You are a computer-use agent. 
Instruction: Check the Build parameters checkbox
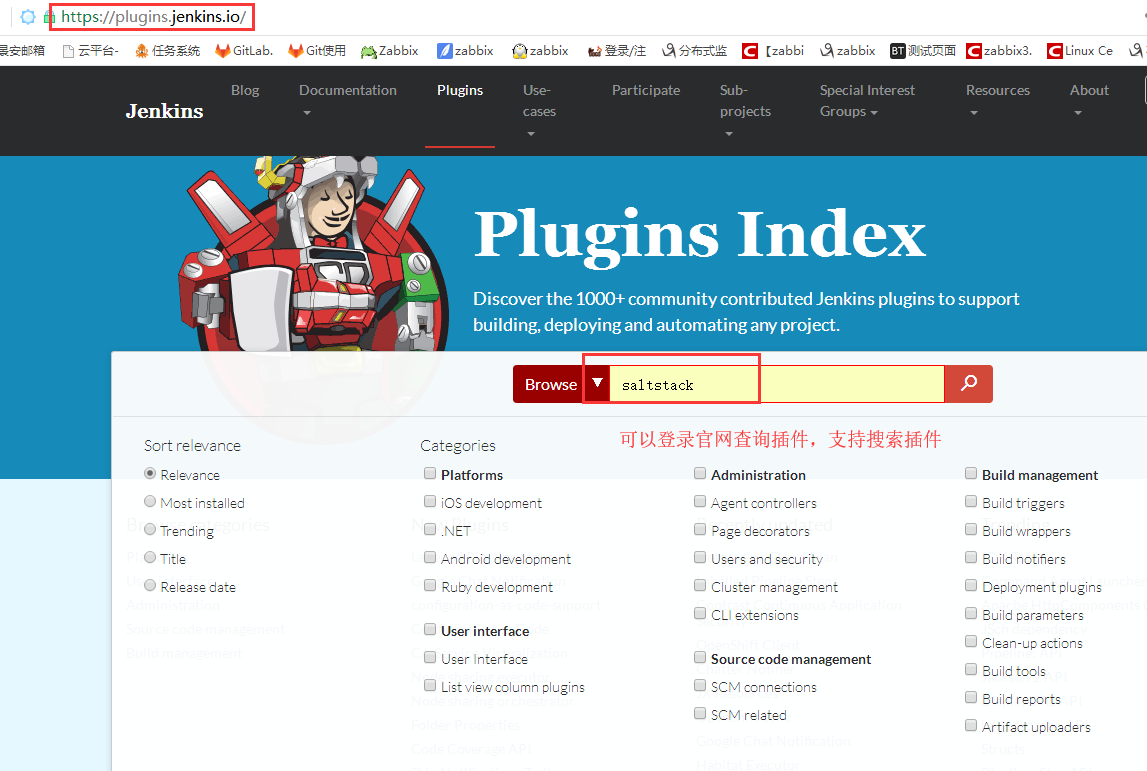click(971, 613)
